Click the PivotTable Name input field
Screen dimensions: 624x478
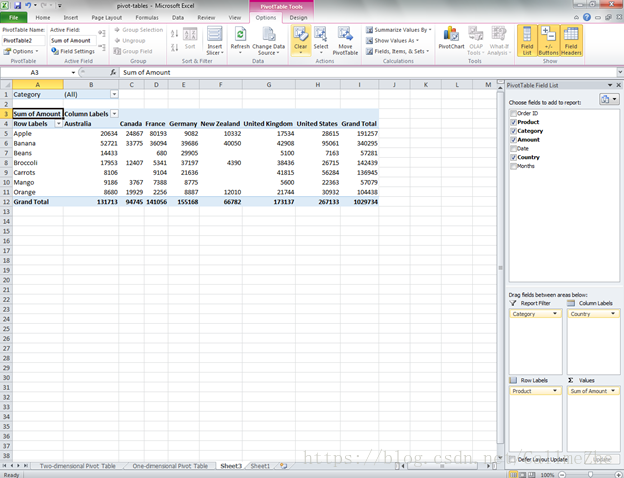pyautogui.click(x=23, y=41)
